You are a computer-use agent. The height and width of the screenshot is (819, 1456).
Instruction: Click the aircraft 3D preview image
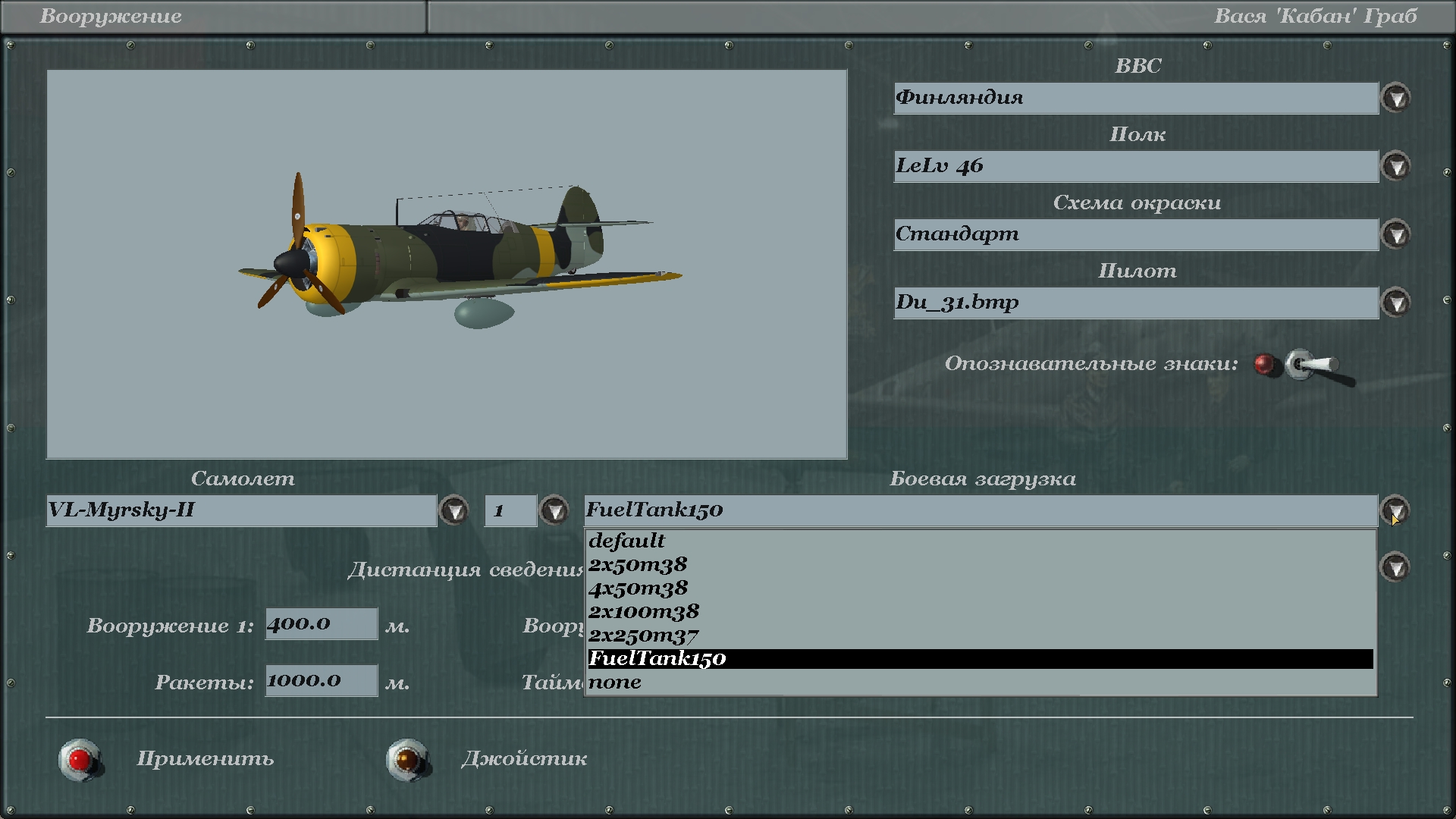(x=447, y=265)
